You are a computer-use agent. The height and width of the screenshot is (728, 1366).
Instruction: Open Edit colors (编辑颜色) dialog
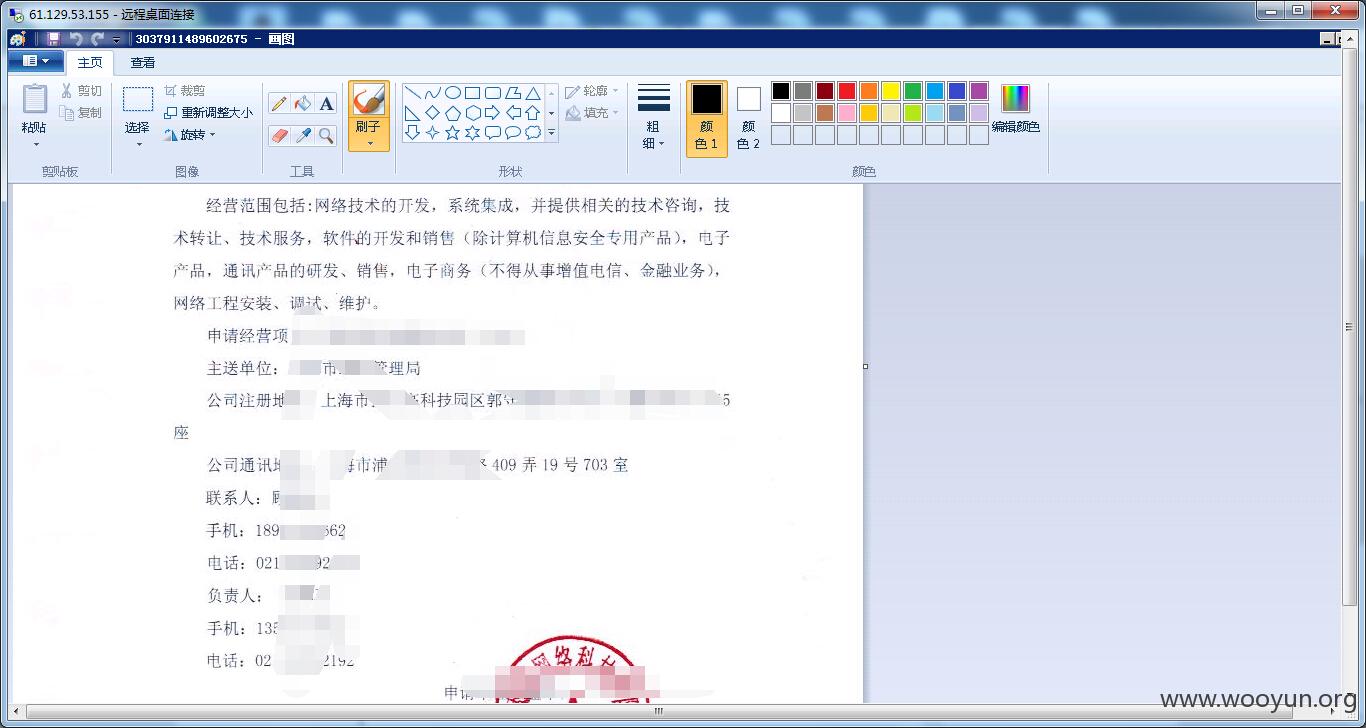[1015, 111]
